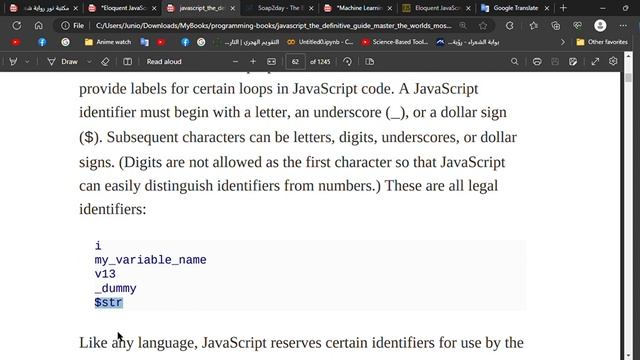640x360 pixels.
Task: Click the v13 code line
Action: [105, 274]
